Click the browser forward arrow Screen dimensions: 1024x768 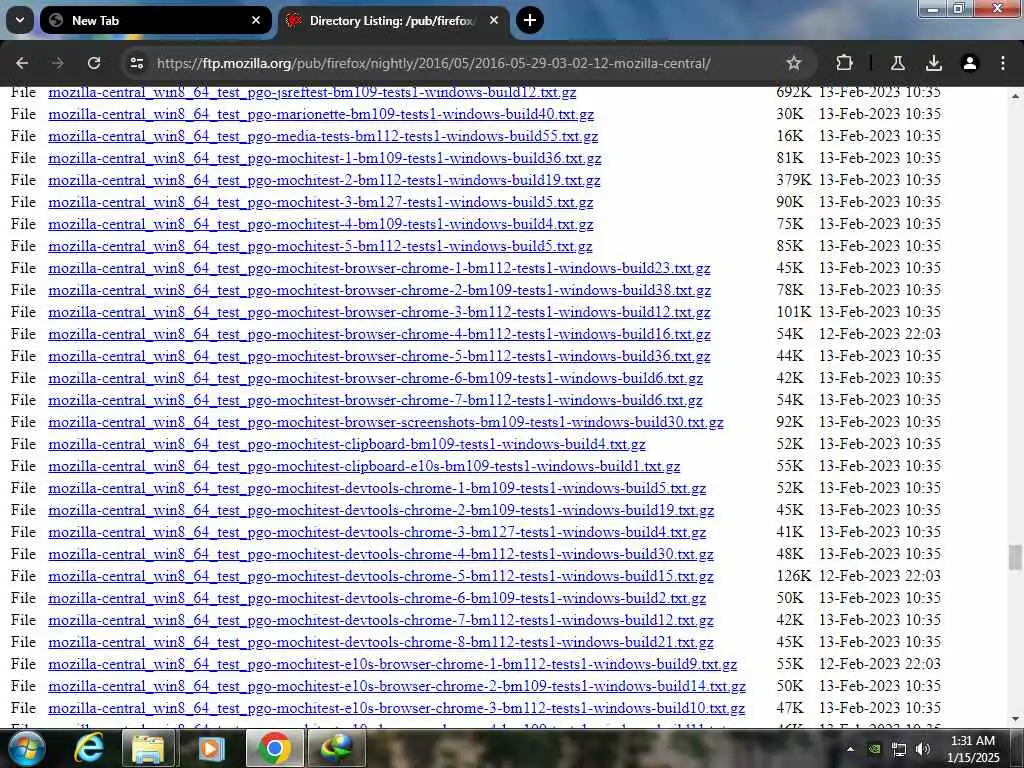[x=58, y=63]
